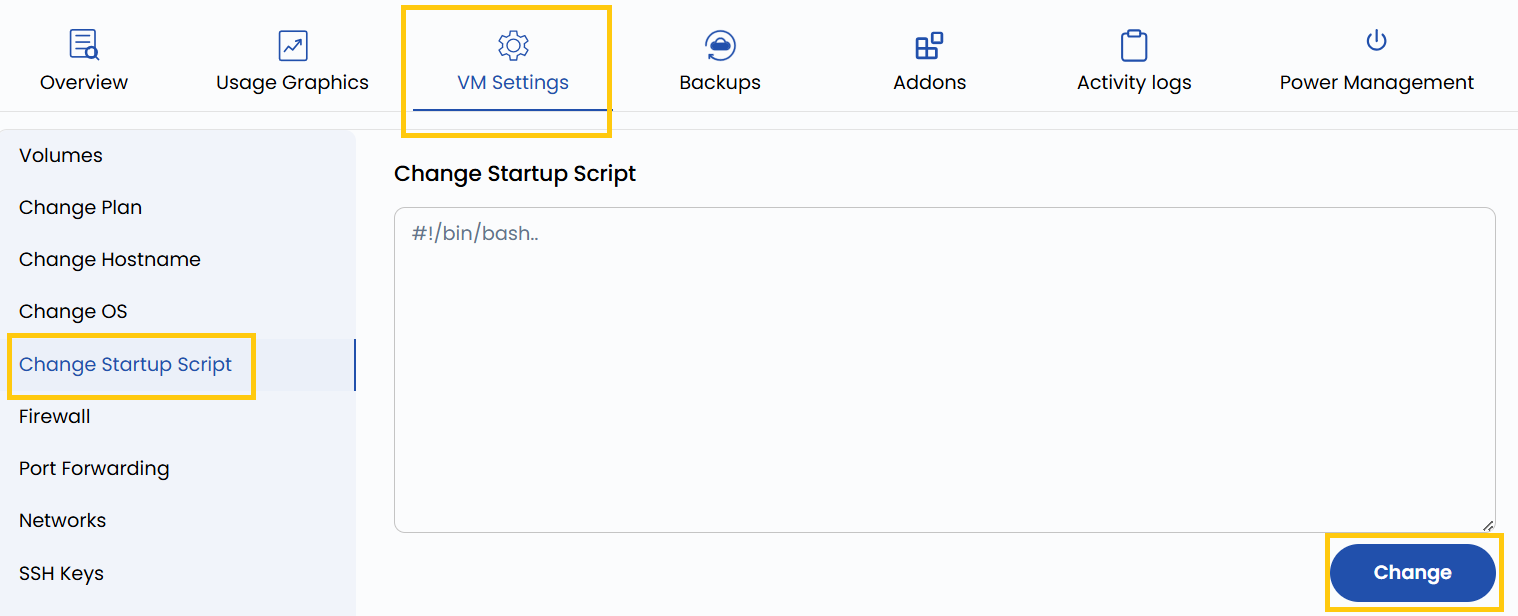The height and width of the screenshot is (616, 1518).
Task: Open the Firewall configuration
Action: point(54,416)
